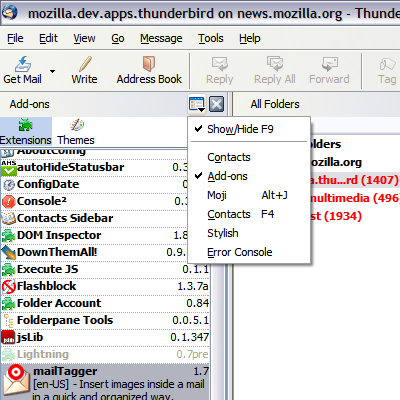Open the sidebar panel switcher dropdown

click(197, 104)
